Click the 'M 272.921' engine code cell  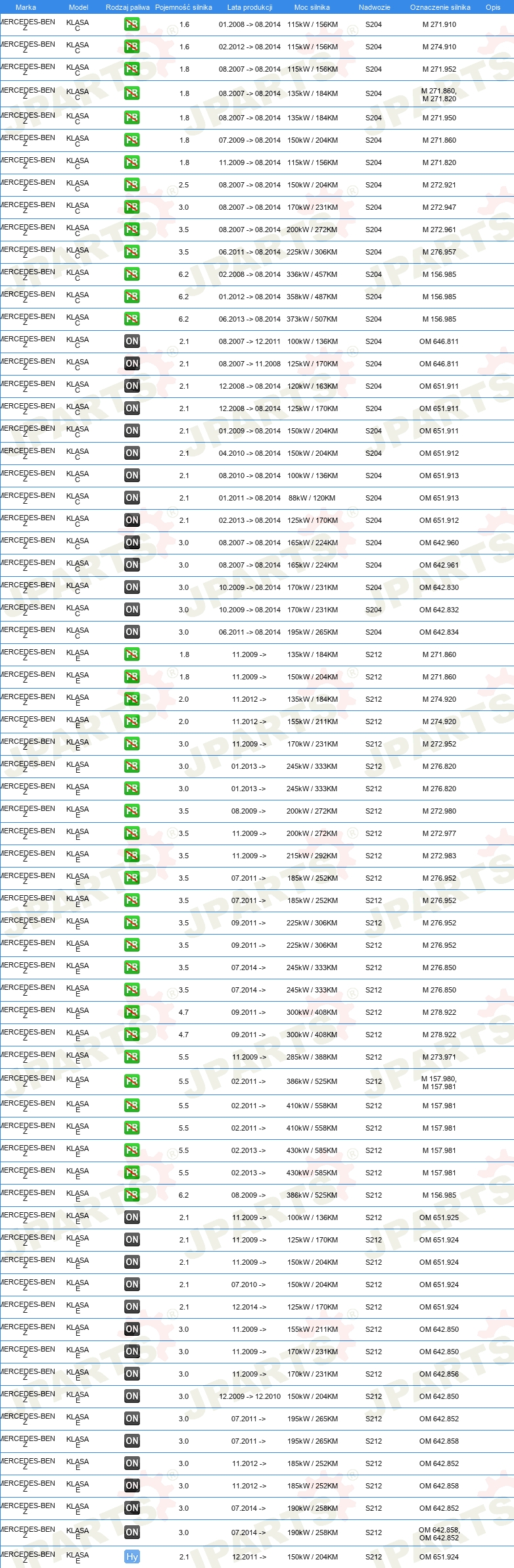[x=439, y=185]
